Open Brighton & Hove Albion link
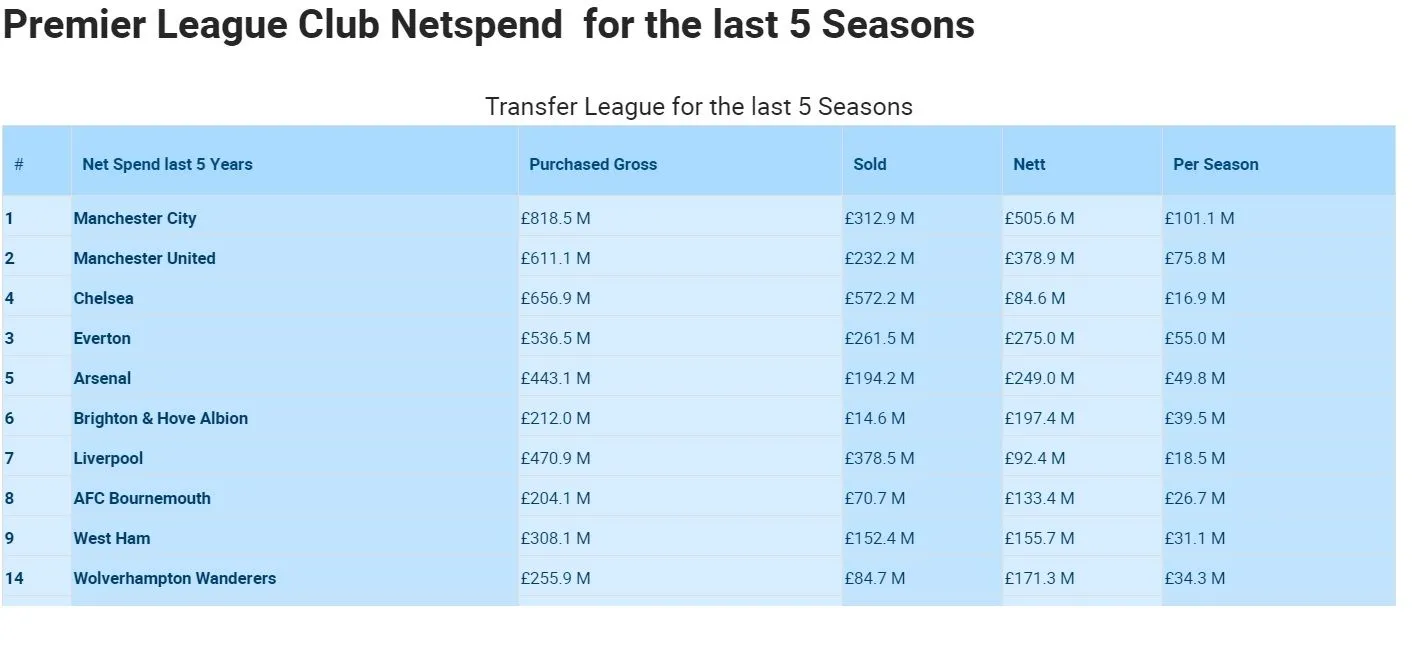 (160, 418)
